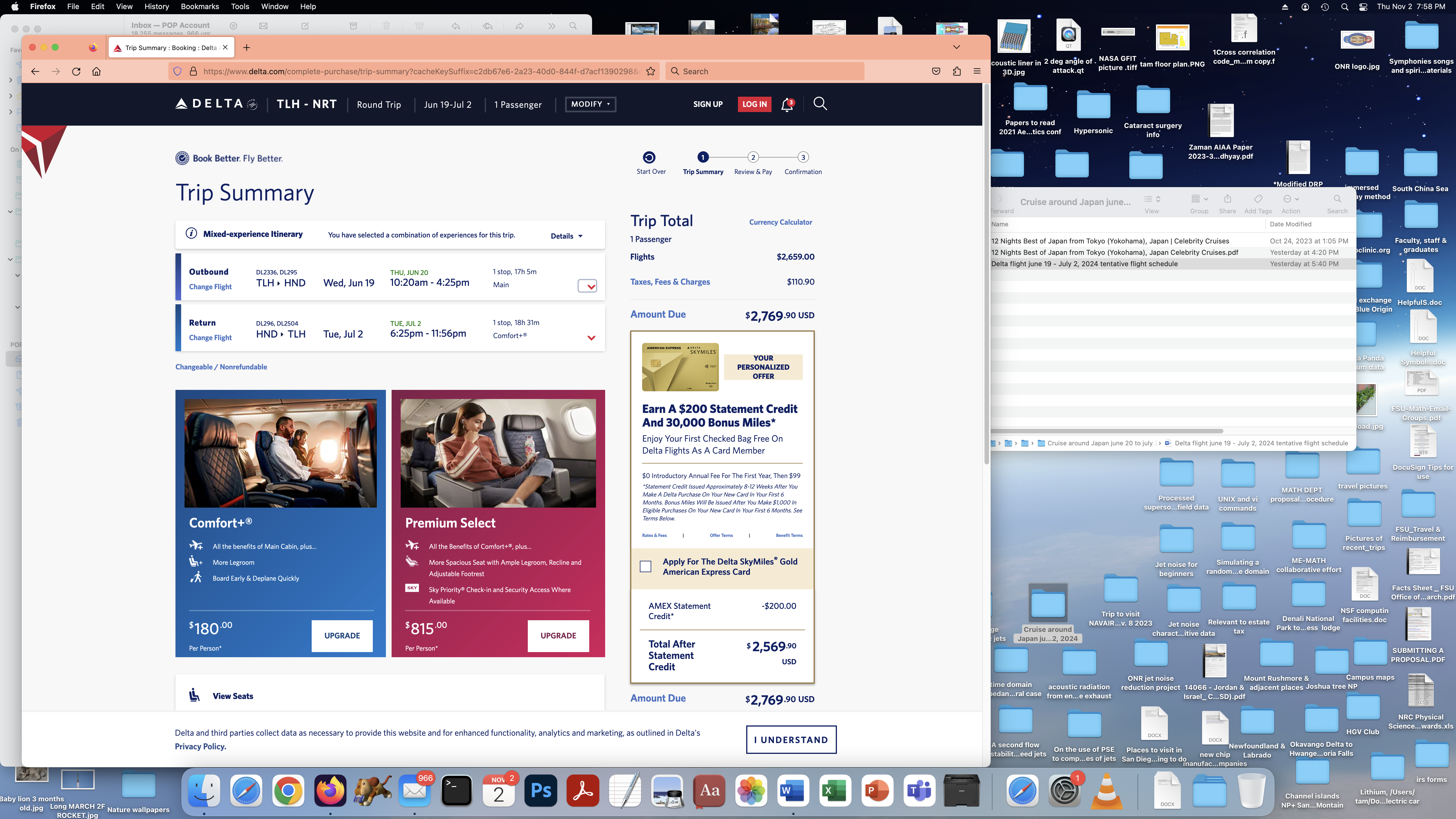Launch Google Chrome from the Dock
Viewport: 1456px width, 819px height.
(x=288, y=790)
